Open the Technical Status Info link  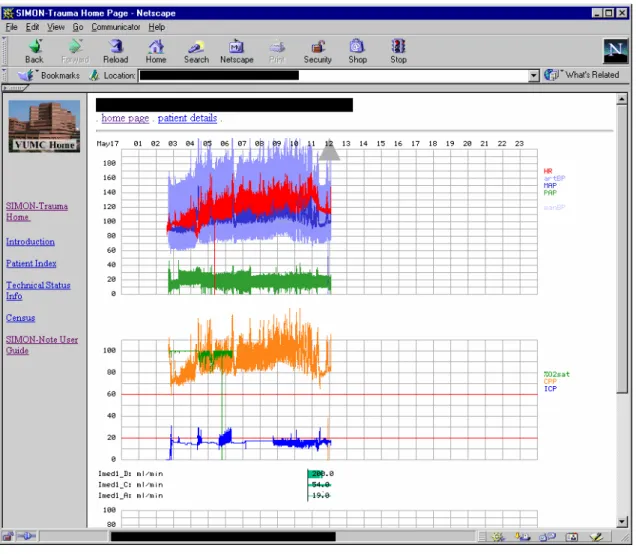[38, 290]
